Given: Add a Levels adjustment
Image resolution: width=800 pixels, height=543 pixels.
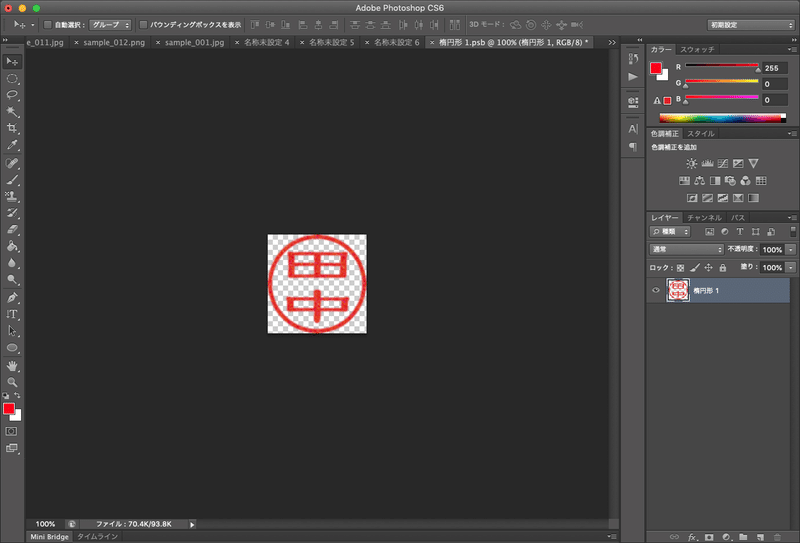Looking at the screenshot, I should pos(707,163).
